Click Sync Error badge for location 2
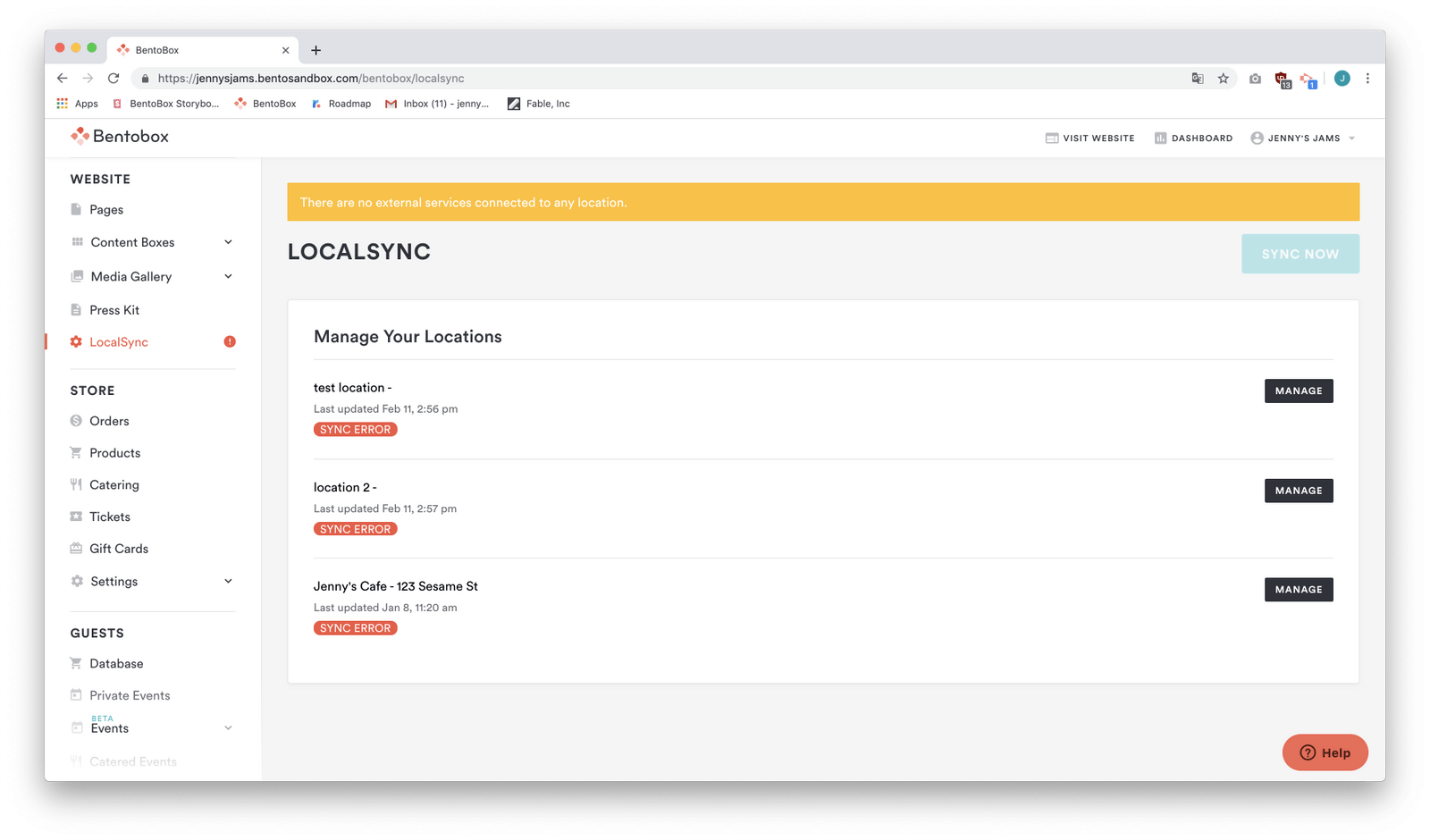The height and width of the screenshot is (840, 1430). click(356, 529)
